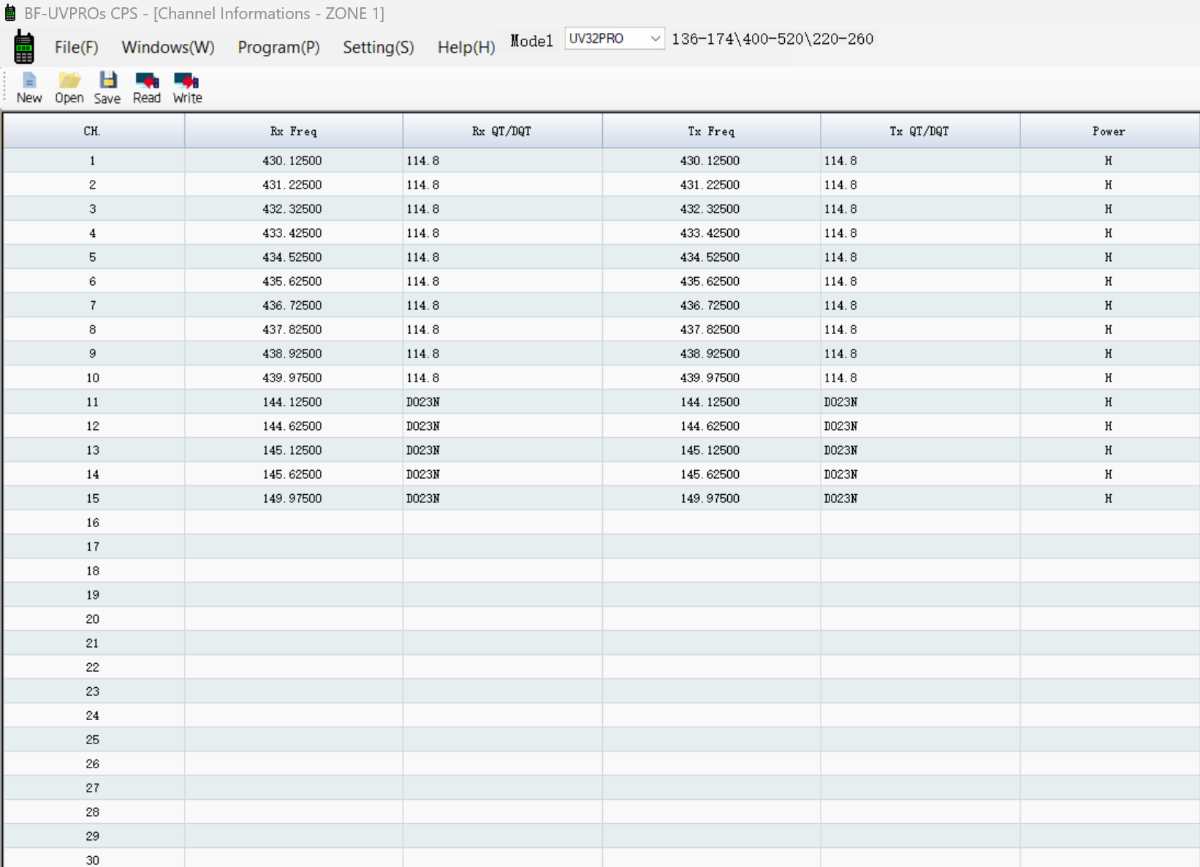Screen dimensions: 1200x867
Task: Open the Setting(S) menu
Action: pyautogui.click(x=378, y=47)
